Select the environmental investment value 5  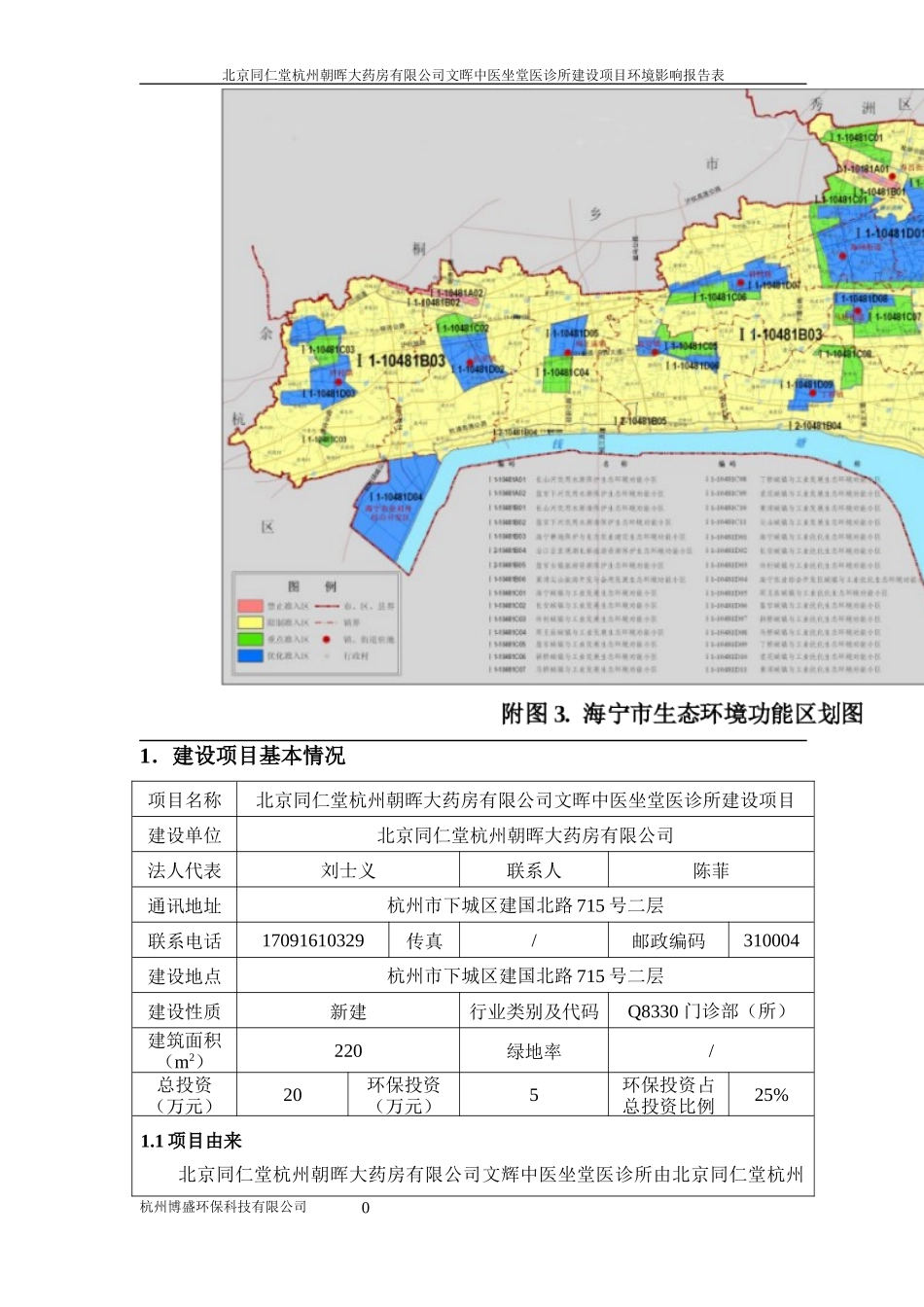[534, 1095]
